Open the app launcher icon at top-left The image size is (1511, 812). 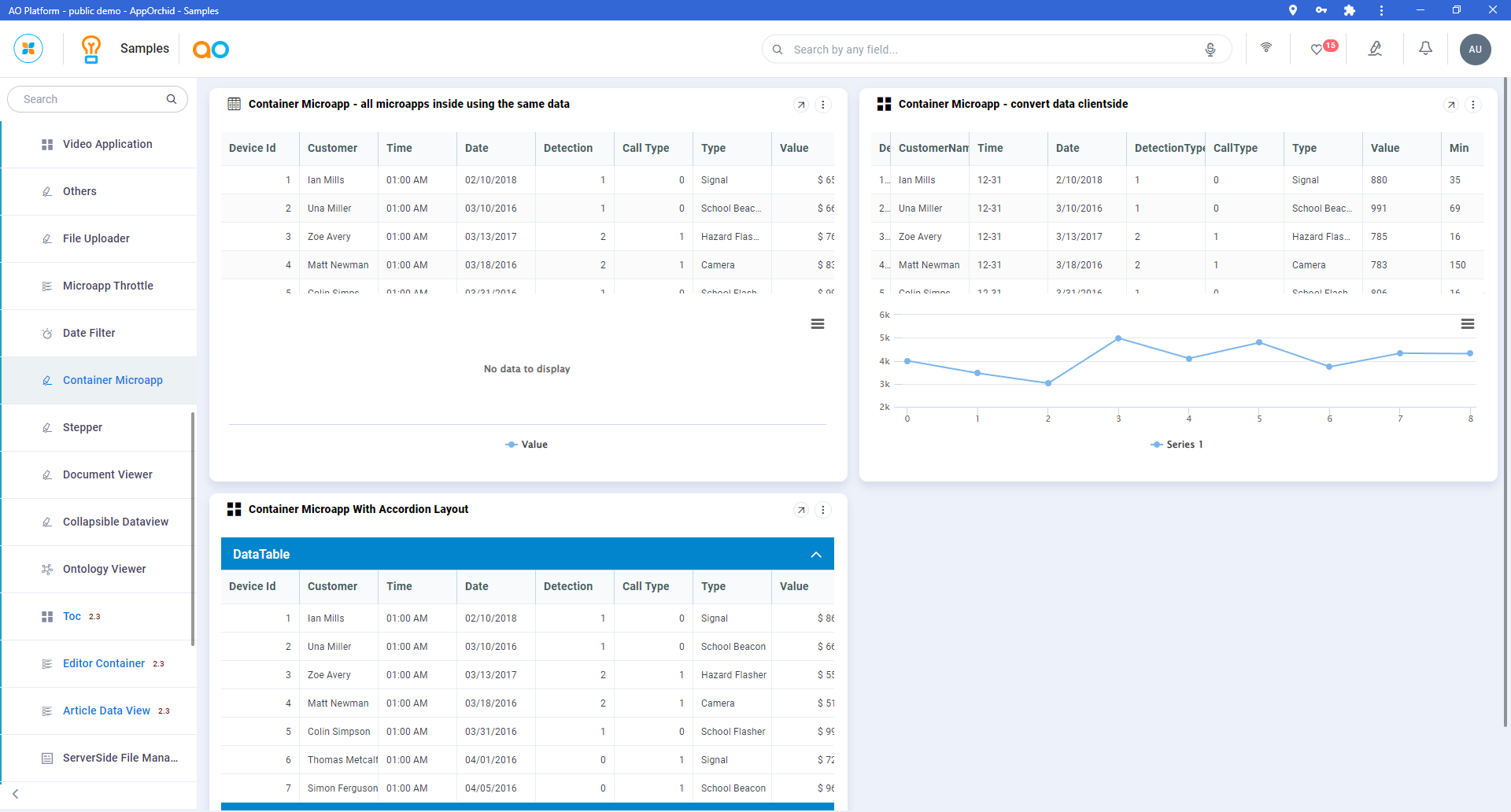click(28, 49)
